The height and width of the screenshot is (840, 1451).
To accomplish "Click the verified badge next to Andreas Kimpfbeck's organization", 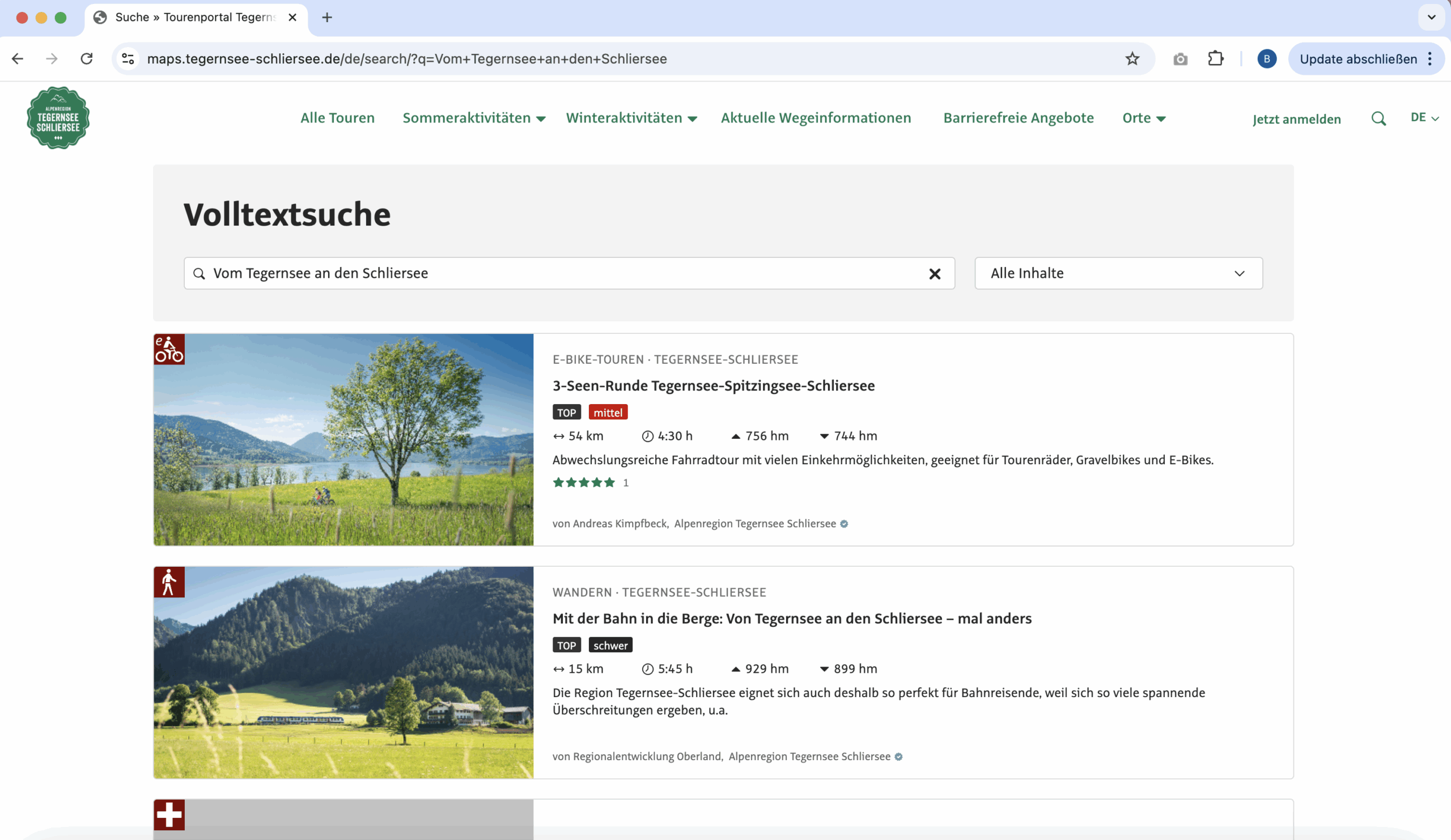I will tap(844, 524).
